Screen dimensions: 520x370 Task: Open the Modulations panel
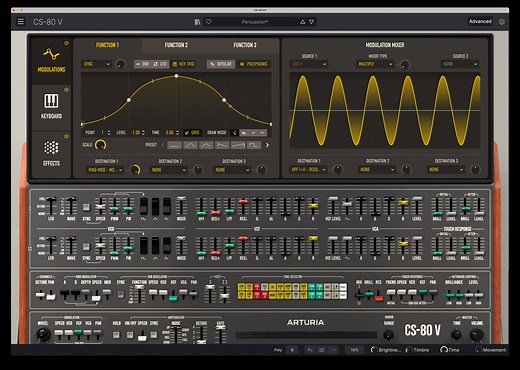(x=51, y=60)
